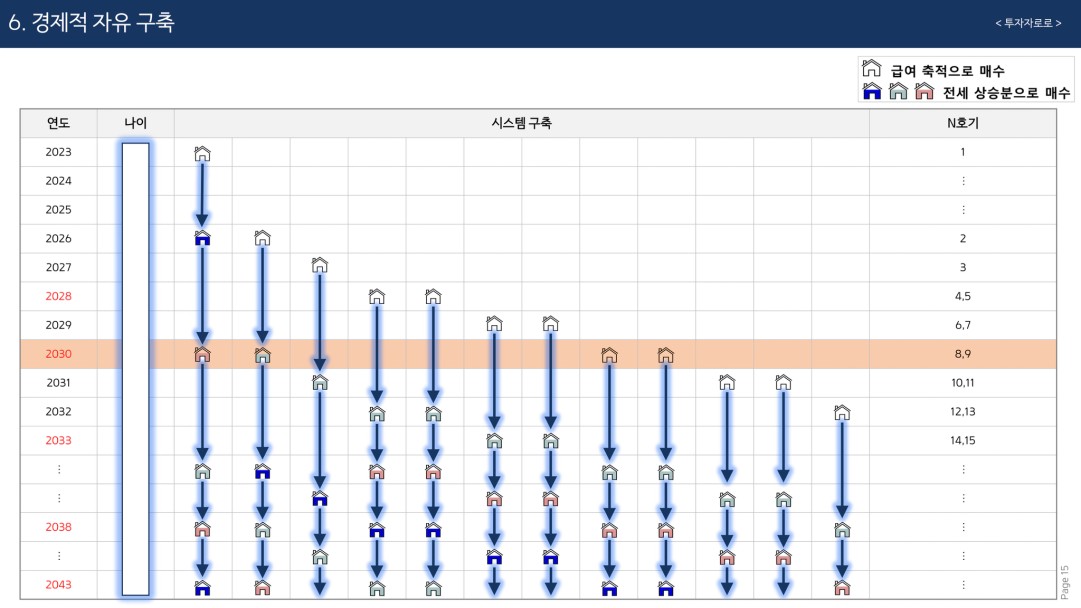
Task: Select the white house icon in the 2032 row
Action: click(x=842, y=412)
